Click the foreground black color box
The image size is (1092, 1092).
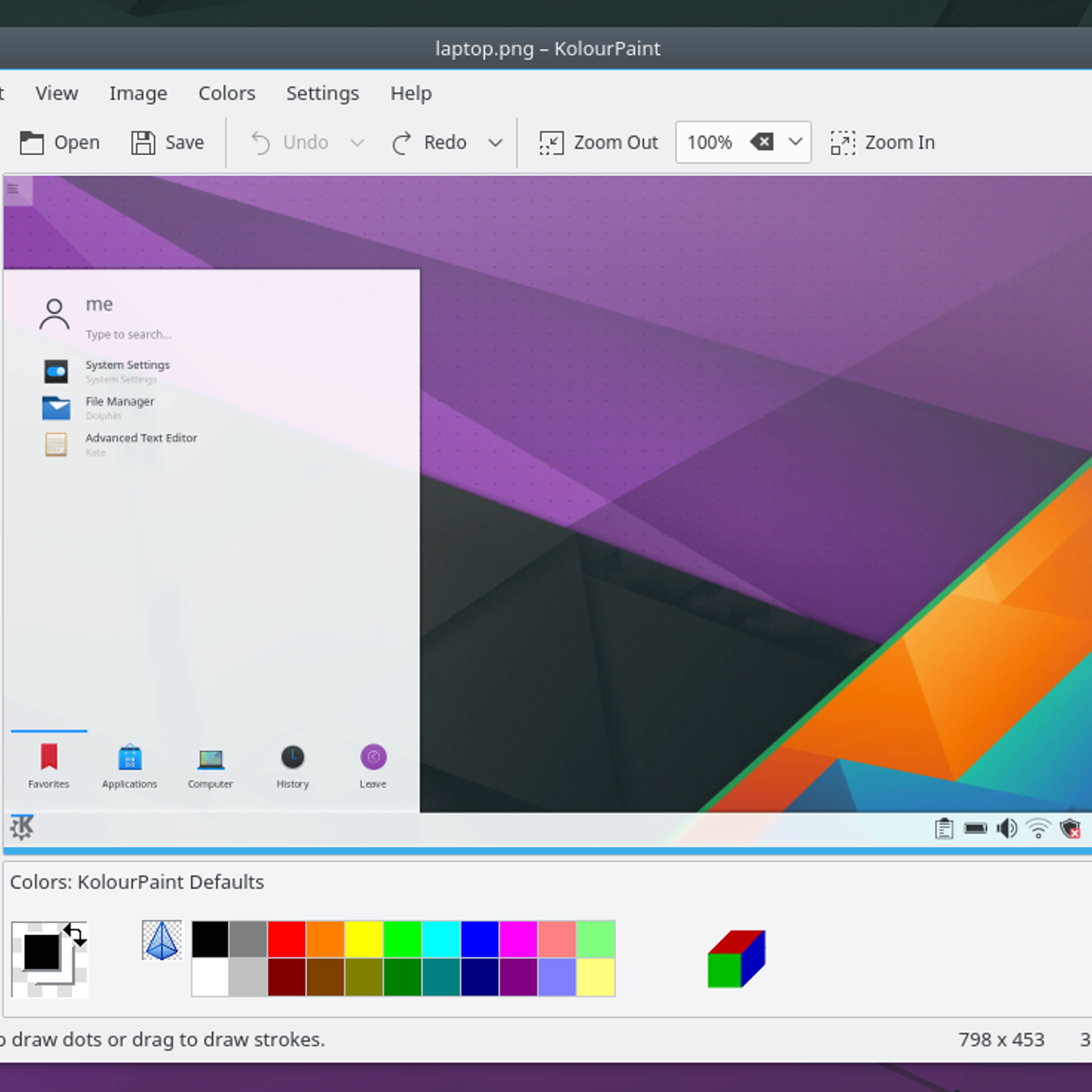tap(42, 951)
